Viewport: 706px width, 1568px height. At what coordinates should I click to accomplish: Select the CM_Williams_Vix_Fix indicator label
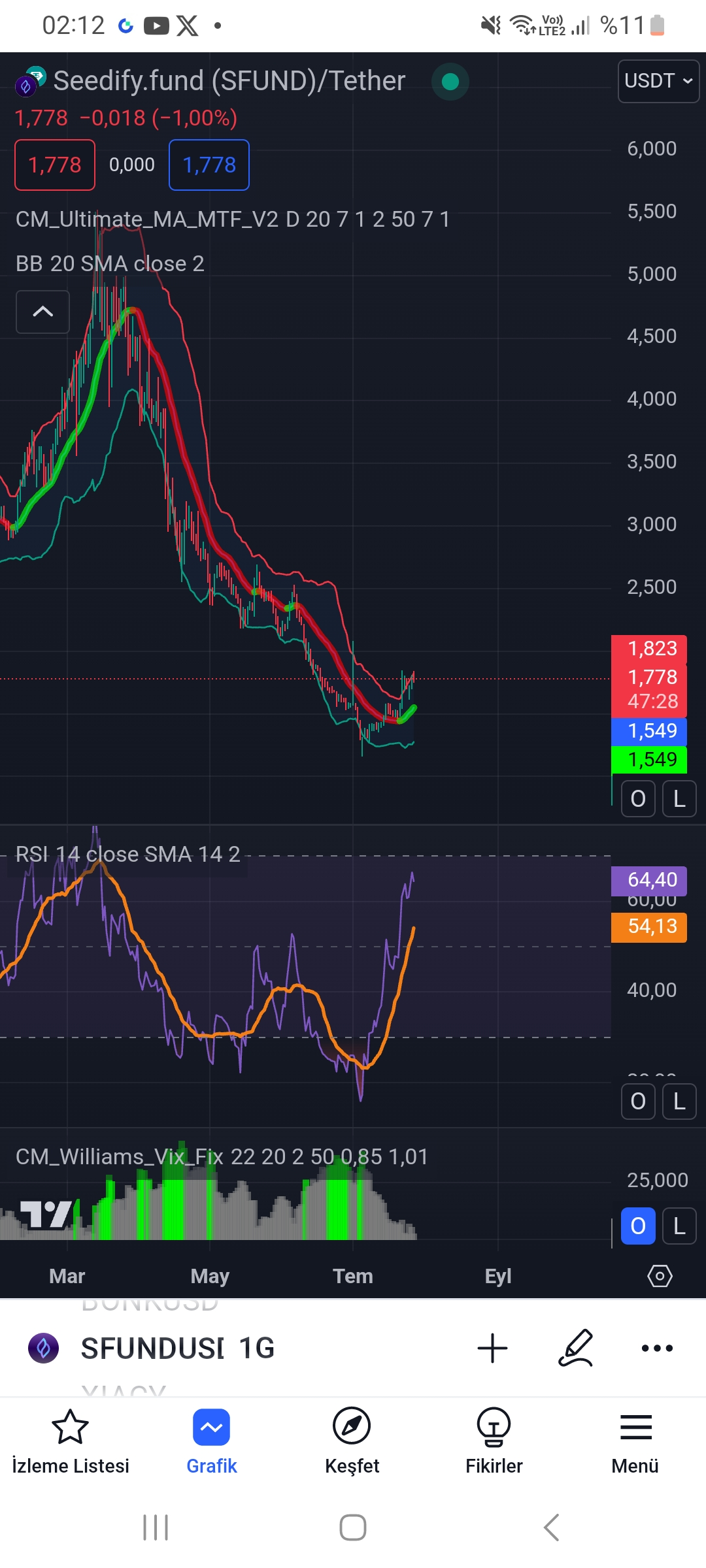pos(222,1157)
